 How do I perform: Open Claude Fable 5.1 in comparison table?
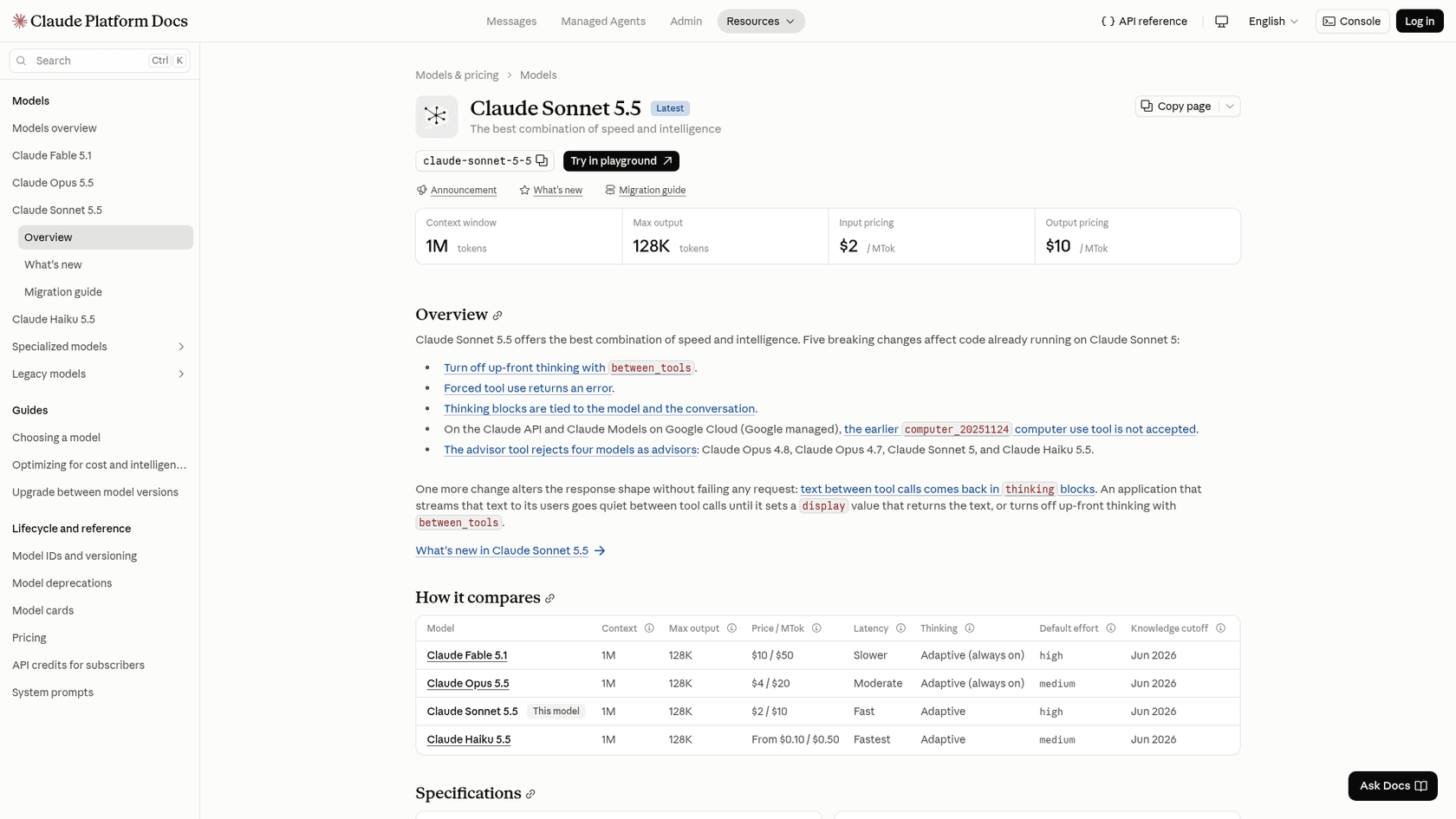point(467,656)
